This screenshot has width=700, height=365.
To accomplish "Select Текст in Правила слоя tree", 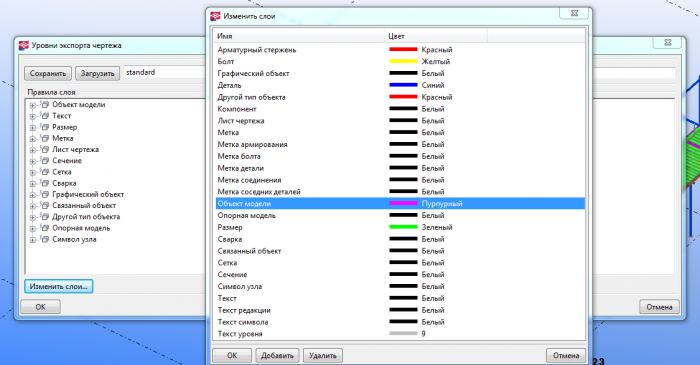I will click(x=62, y=116).
